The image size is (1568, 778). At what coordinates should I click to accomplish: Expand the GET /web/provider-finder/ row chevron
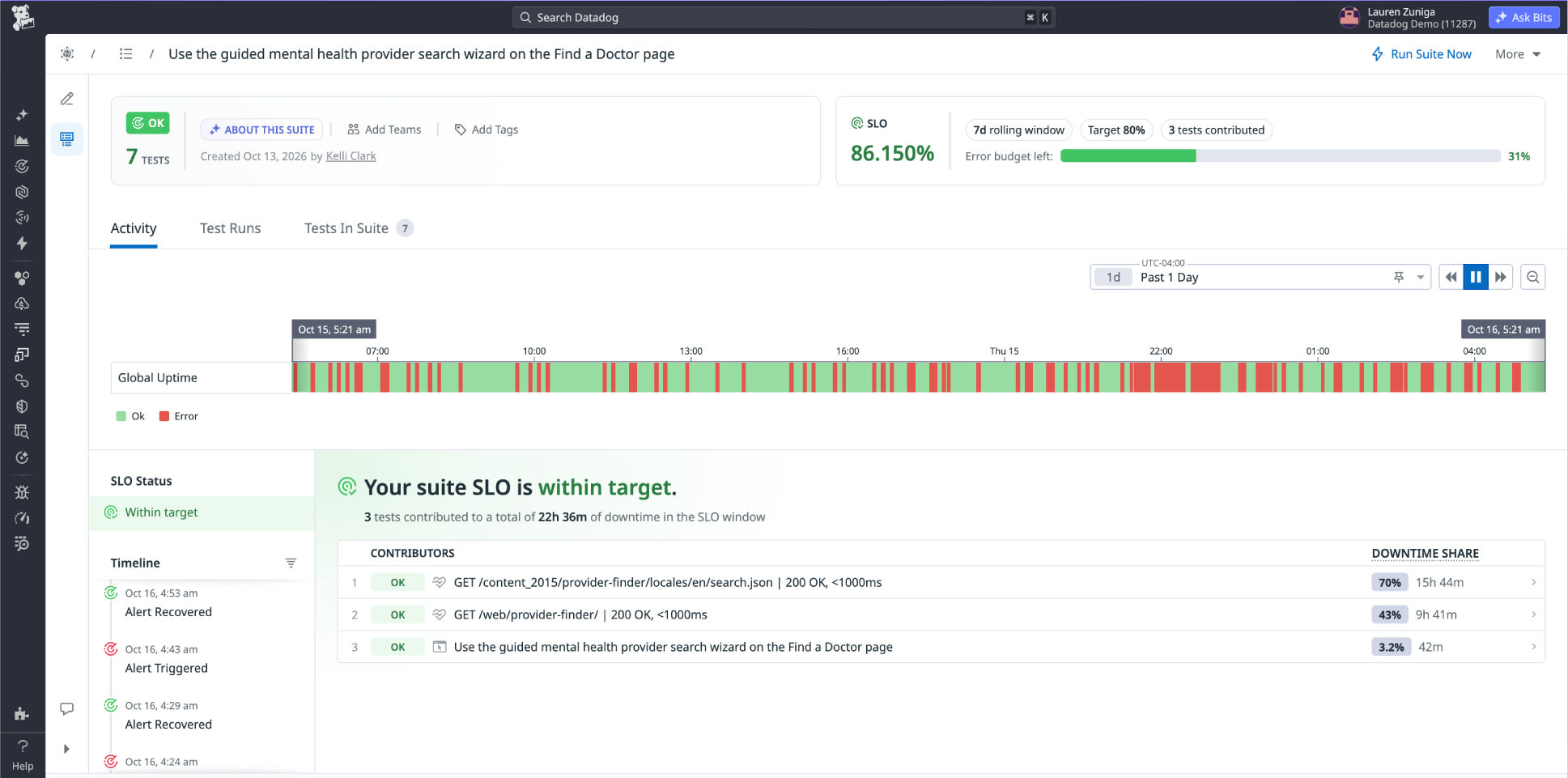(x=1533, y=614)
